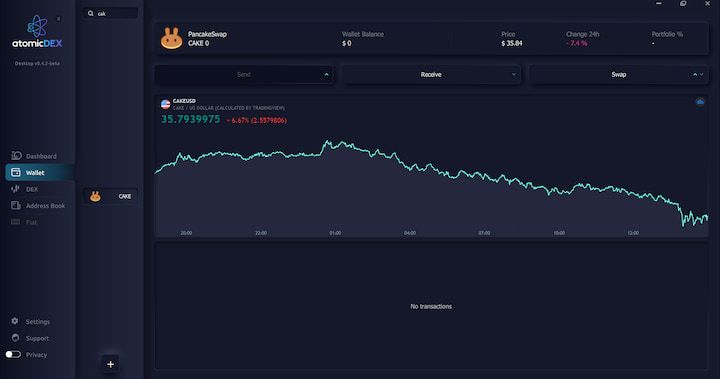Click the Swap button
The width and height of the screenshot is (720, 379).
[619, 74]
